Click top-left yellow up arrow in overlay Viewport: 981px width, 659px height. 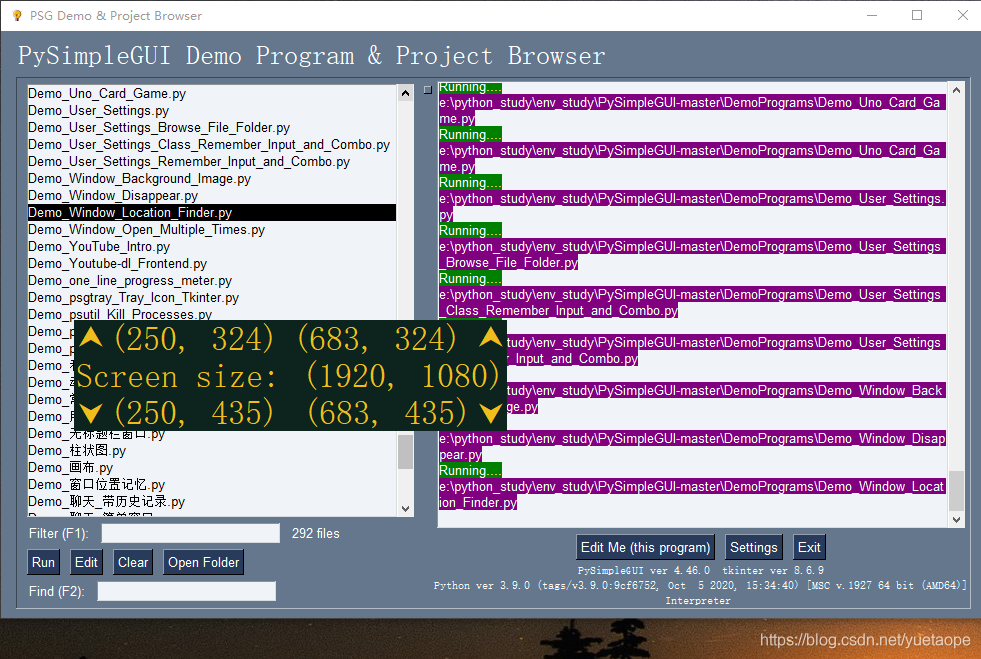(x=91, y=337)
